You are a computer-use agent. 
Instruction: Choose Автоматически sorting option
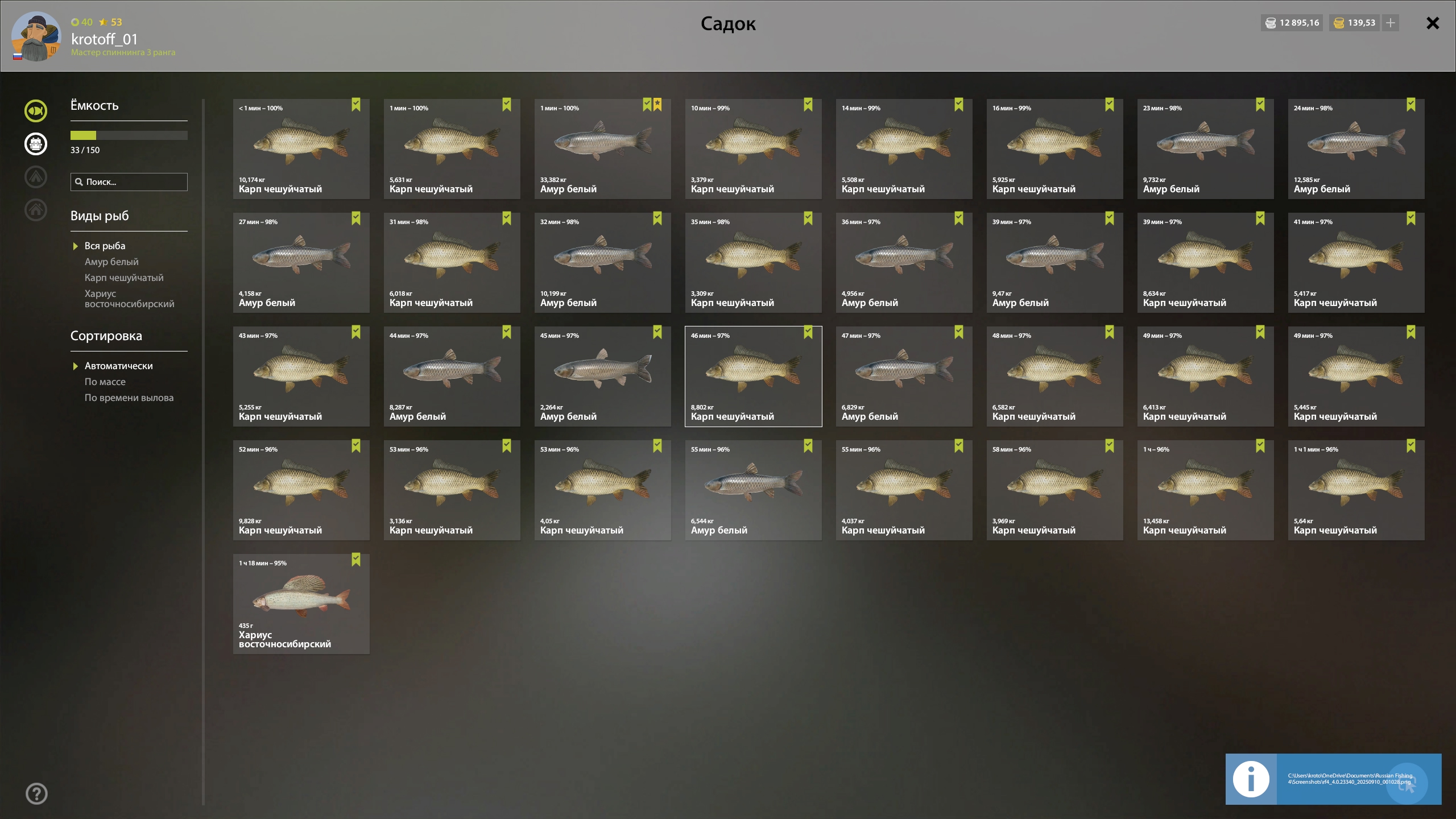click(118, 366)
